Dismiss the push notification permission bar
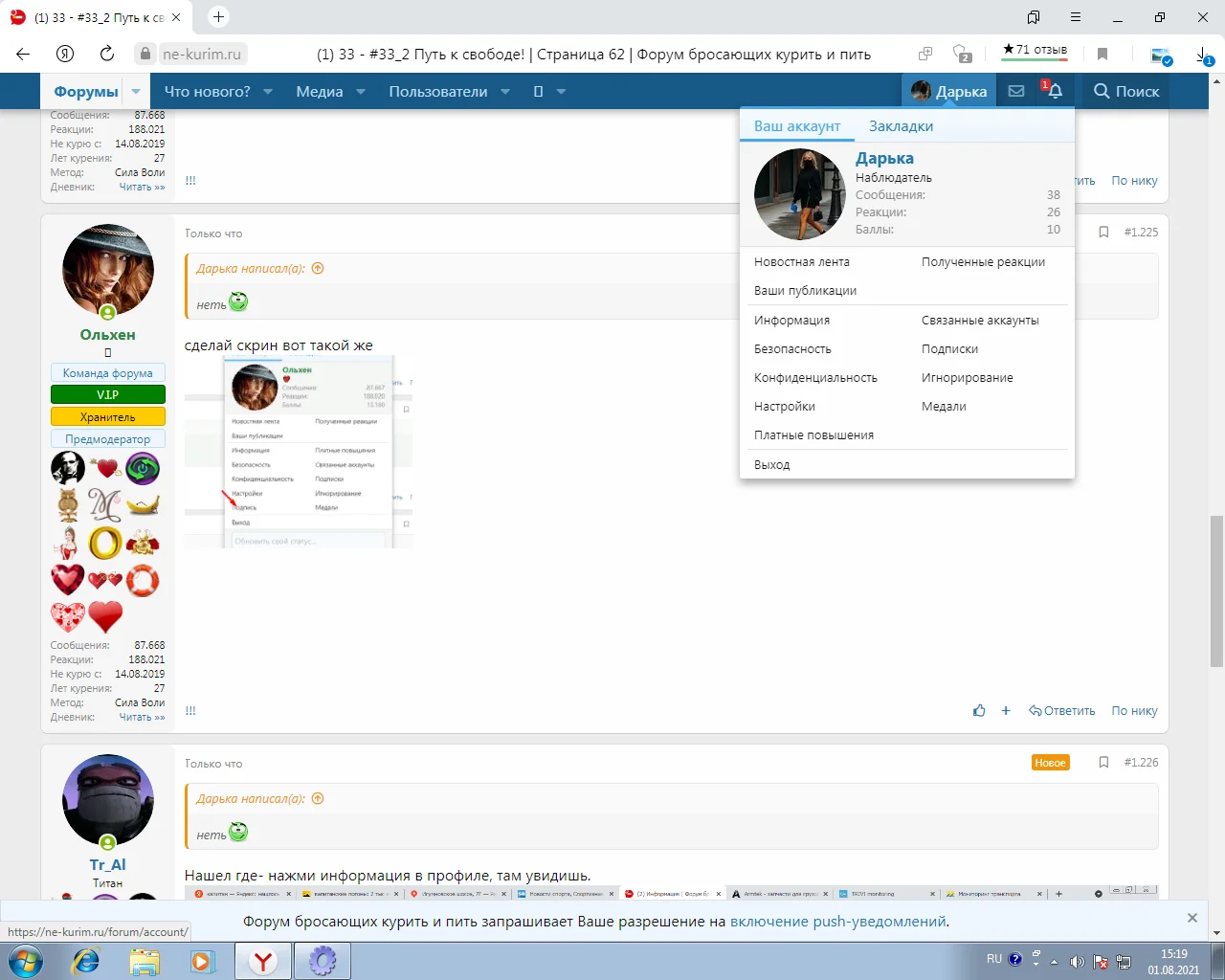 coord(1192,918)
